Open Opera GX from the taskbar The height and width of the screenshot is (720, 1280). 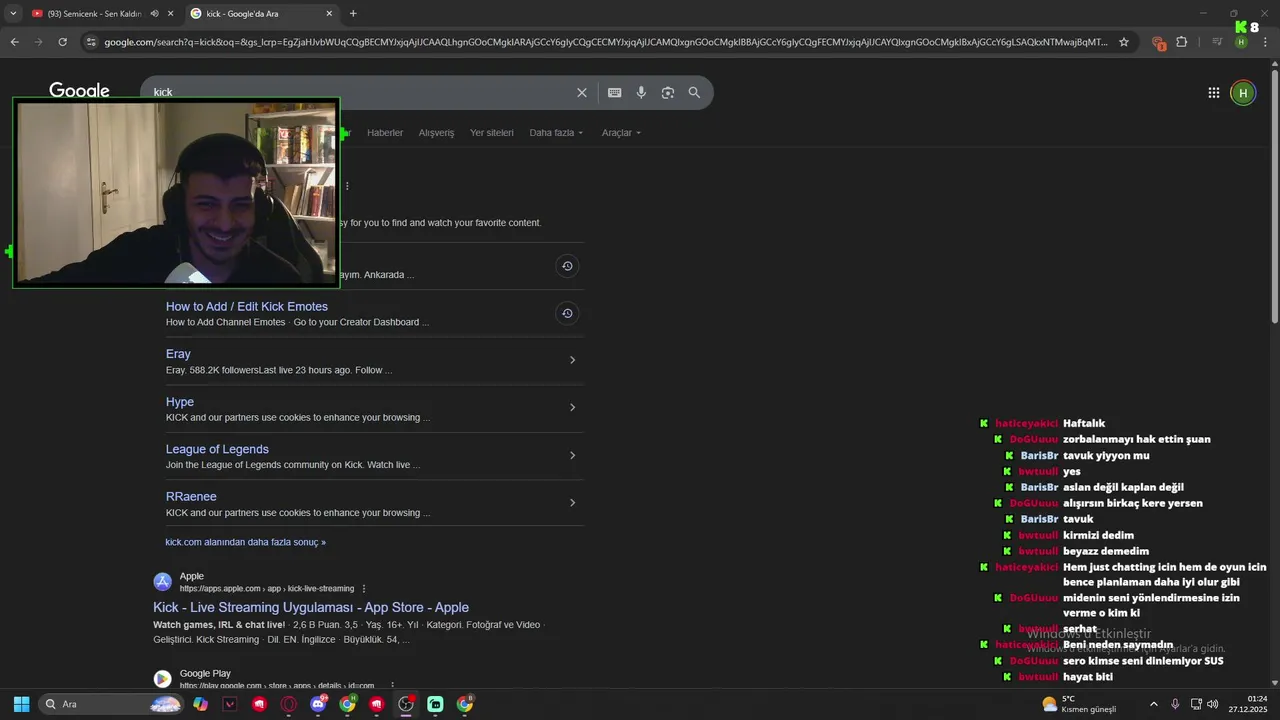tap(289, 704)
